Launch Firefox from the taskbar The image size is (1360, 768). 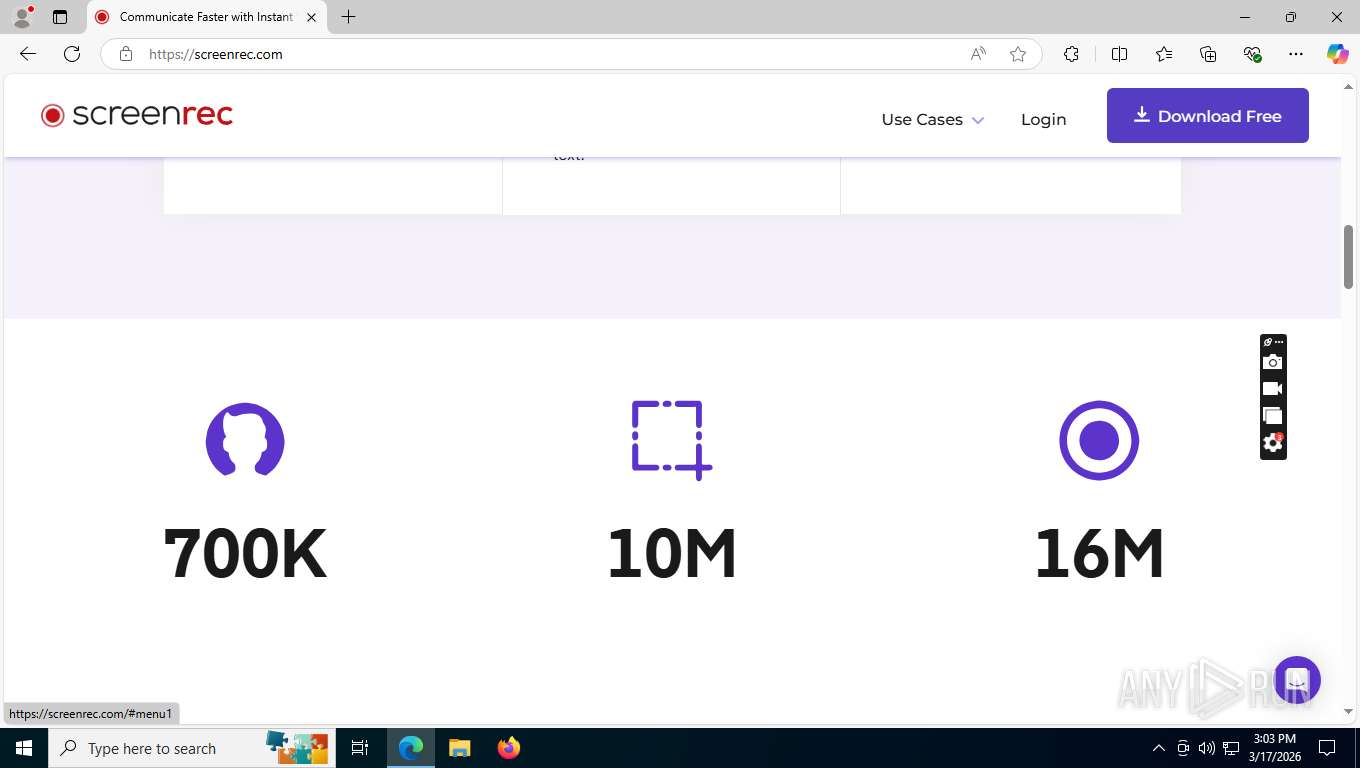509,748
